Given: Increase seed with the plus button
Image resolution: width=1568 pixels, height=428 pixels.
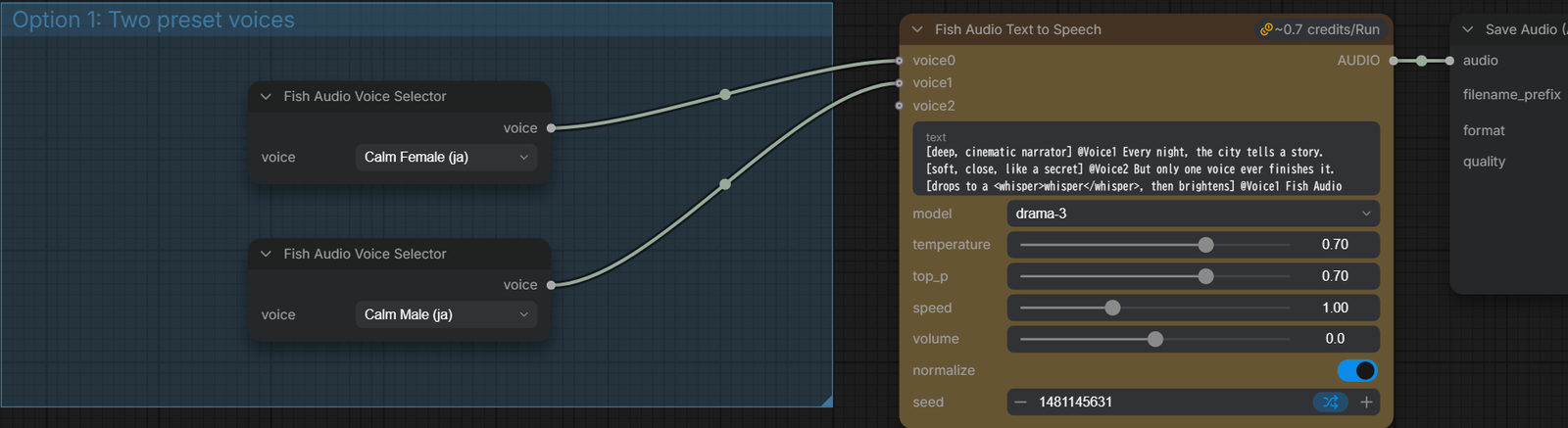Looking at the screenshot, I should click(1366, 402).
